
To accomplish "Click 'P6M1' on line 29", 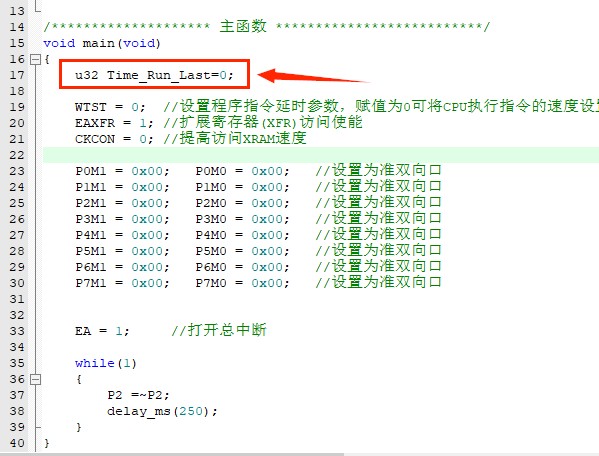I will (x=91, y=267).
